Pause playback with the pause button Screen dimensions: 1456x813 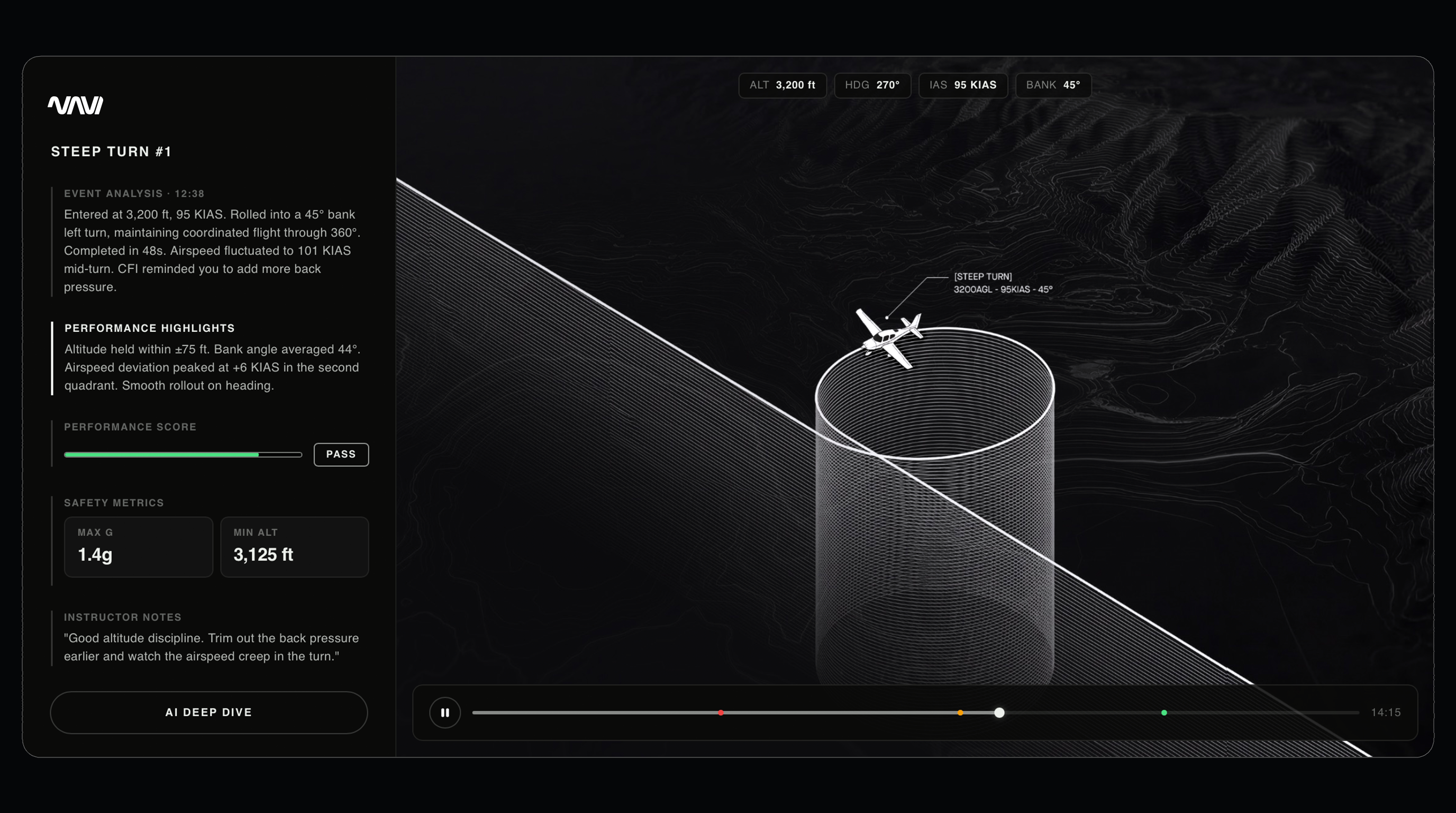tap(445, 712)
